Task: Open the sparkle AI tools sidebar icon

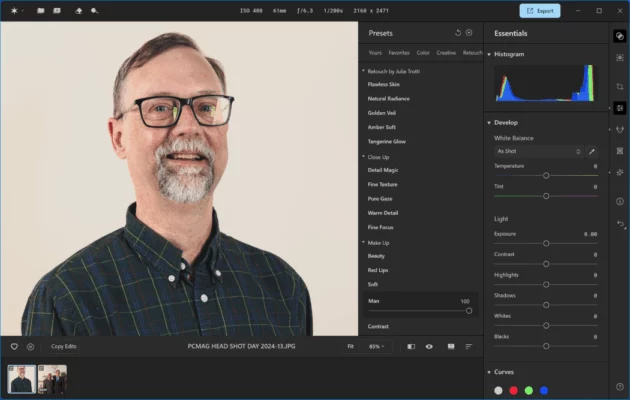Action: pyautogui.click(x=620, y=172)
